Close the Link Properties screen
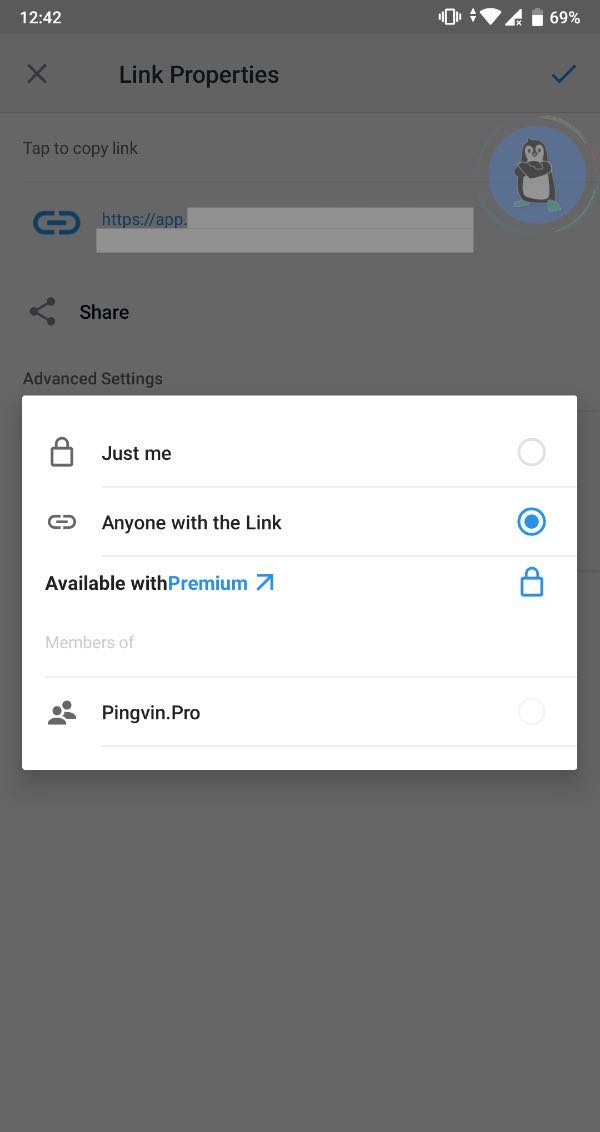The image size is (600, 1132). coord(37,74)
